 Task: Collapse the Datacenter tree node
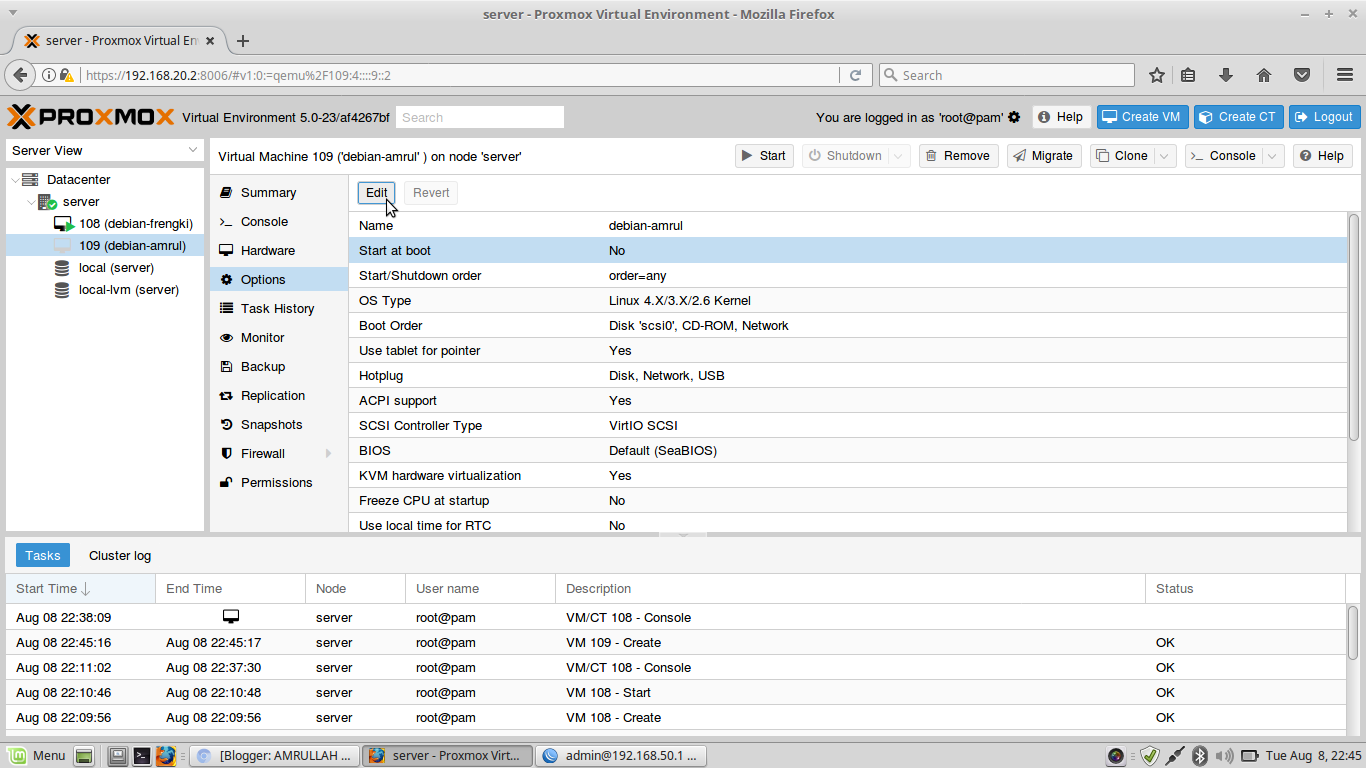click(x=14, y=180)
